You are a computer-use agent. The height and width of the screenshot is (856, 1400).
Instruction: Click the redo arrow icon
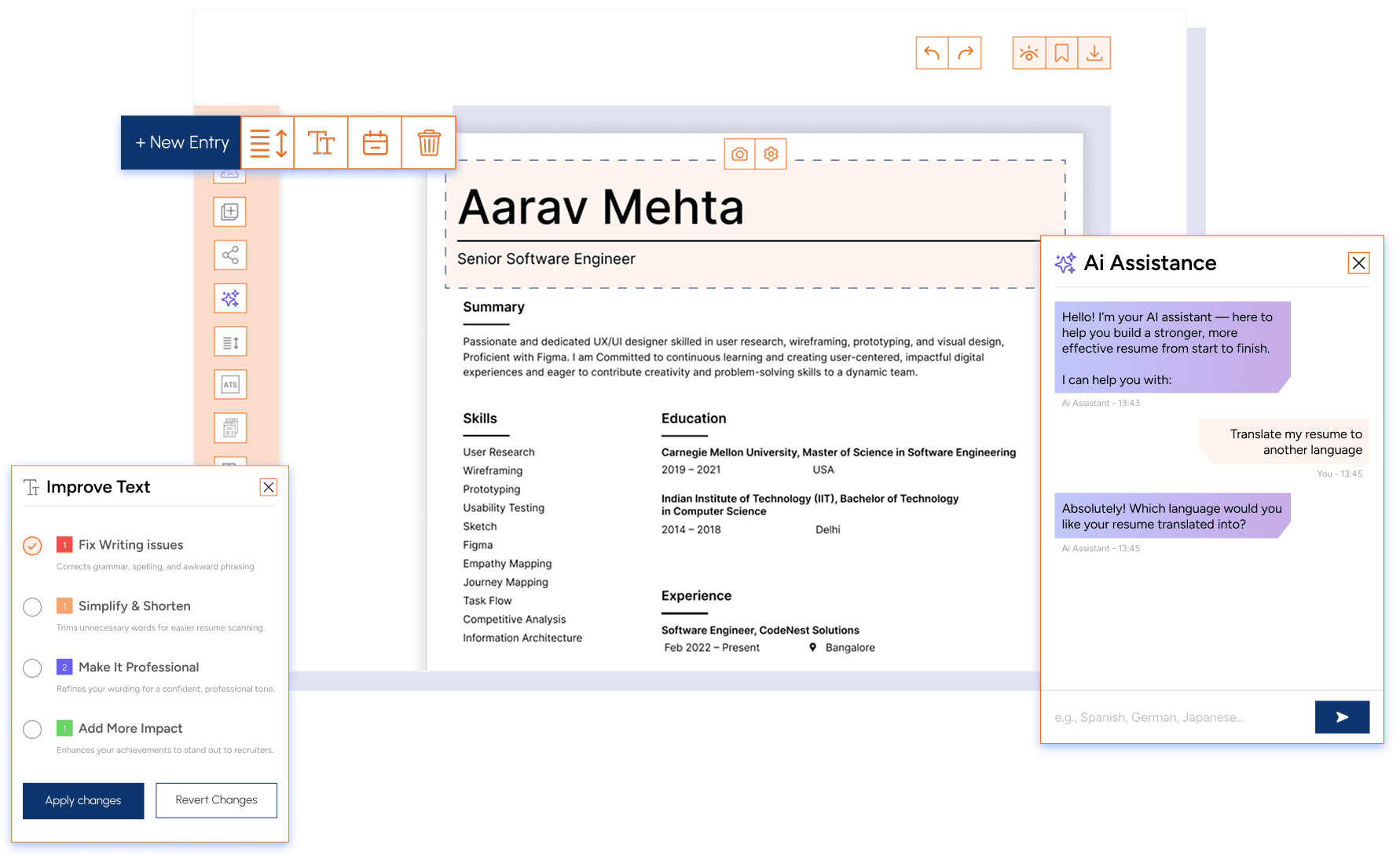966,53
